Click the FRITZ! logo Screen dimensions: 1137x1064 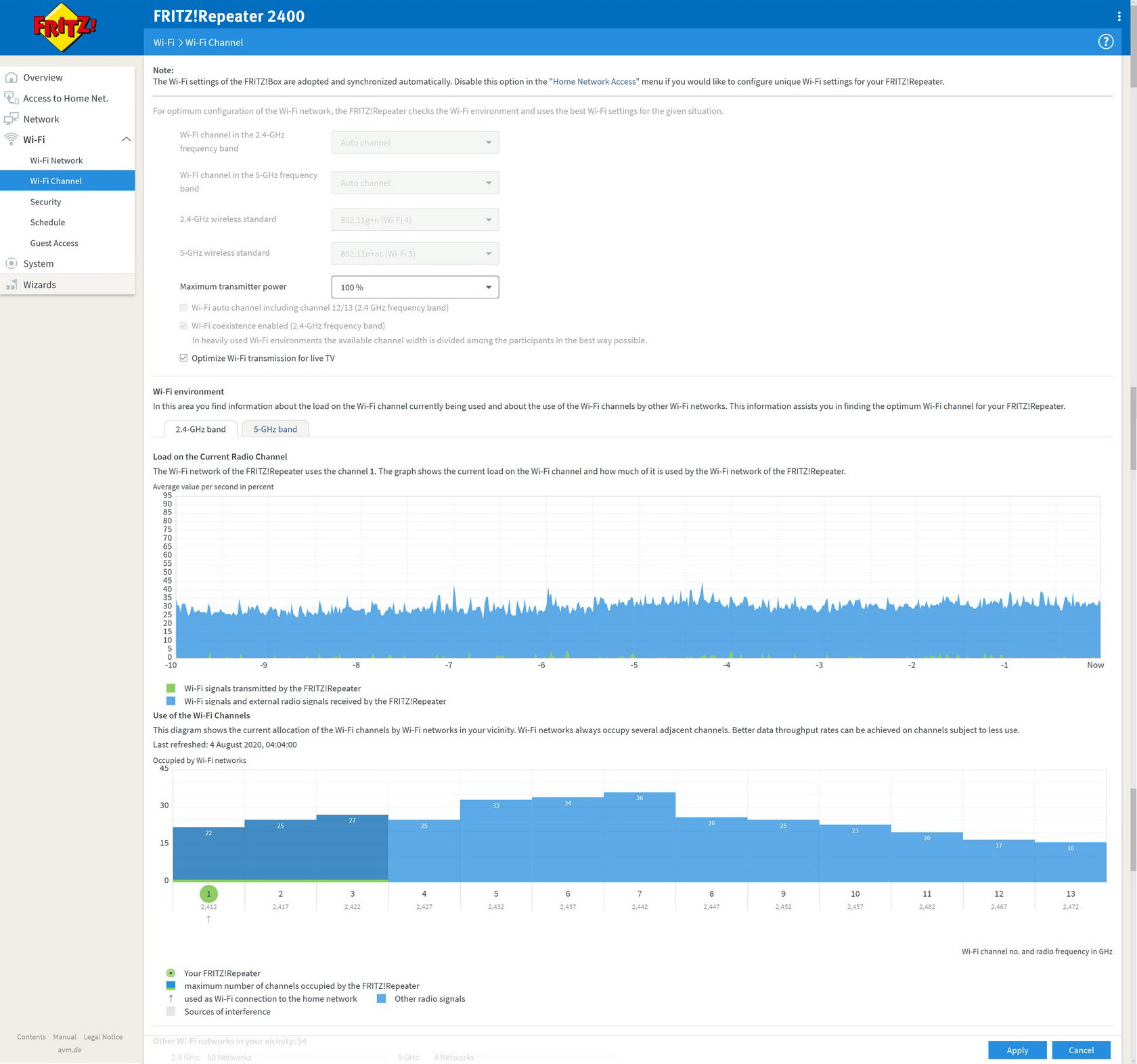point(65,27)
